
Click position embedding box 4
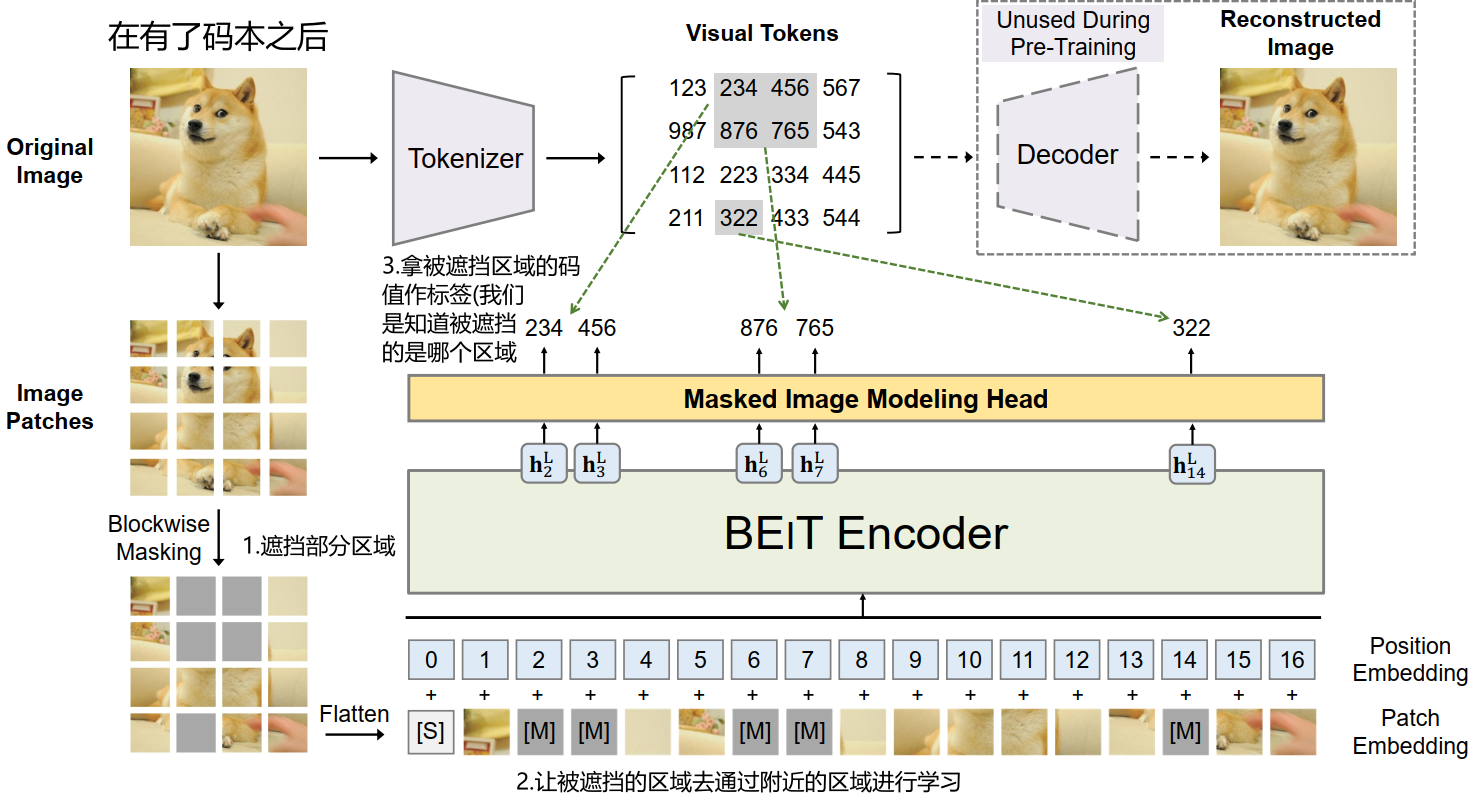click(x=646, y=660)
